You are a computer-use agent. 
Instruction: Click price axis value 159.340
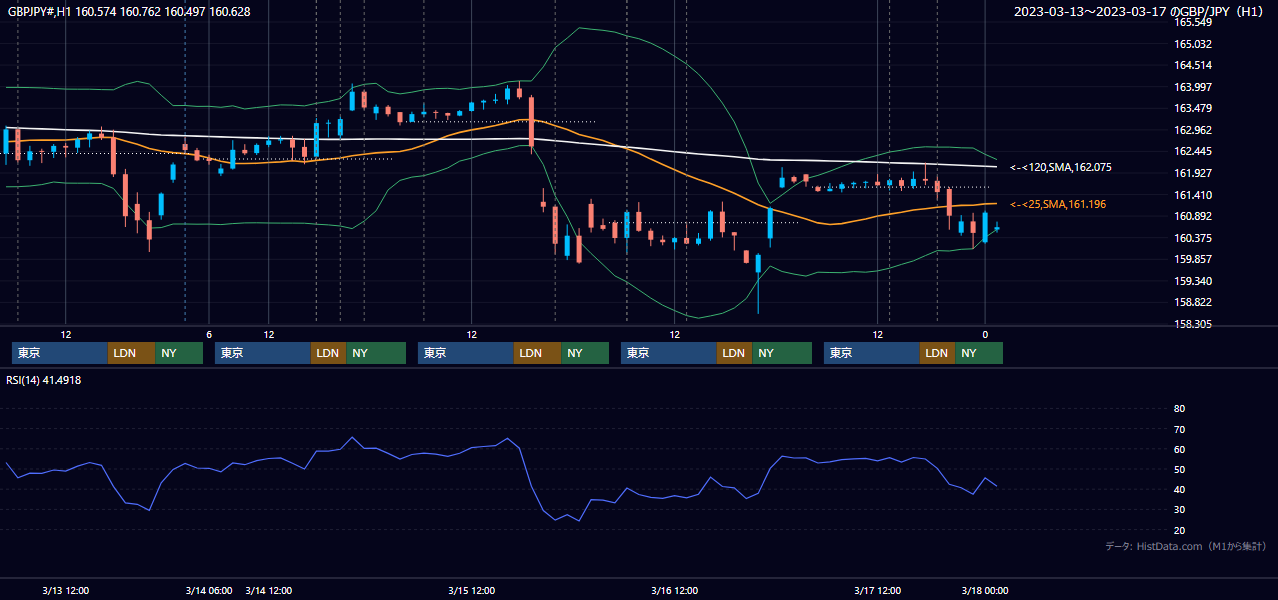(1192, 281)
